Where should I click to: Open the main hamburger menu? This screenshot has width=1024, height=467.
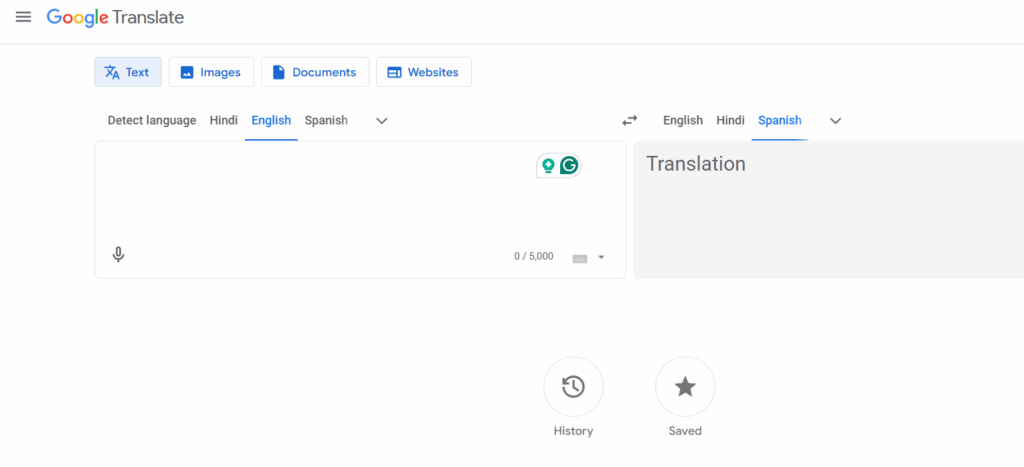(23, 17)
